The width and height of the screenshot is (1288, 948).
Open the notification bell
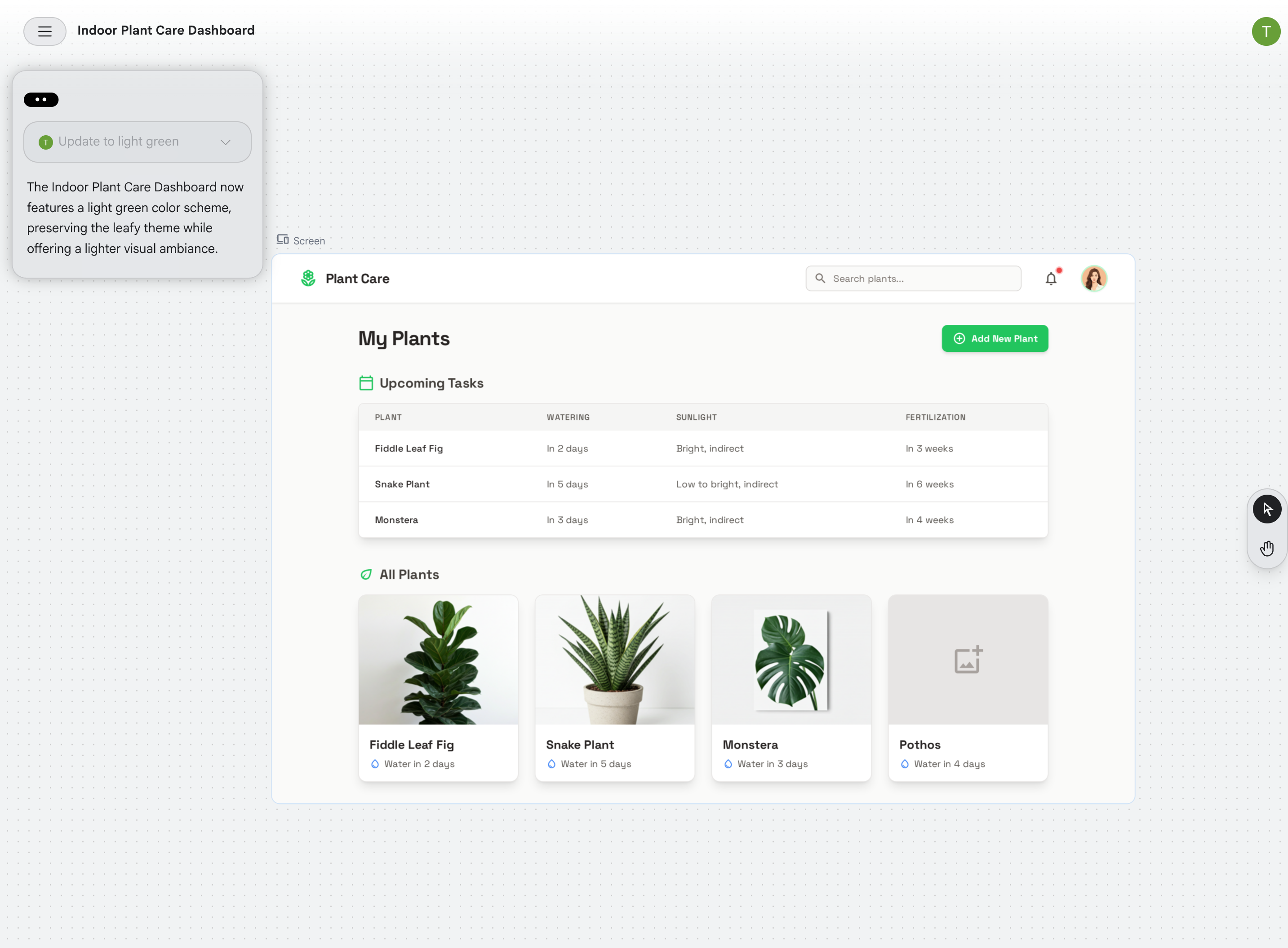click(x=1050, y=279)
